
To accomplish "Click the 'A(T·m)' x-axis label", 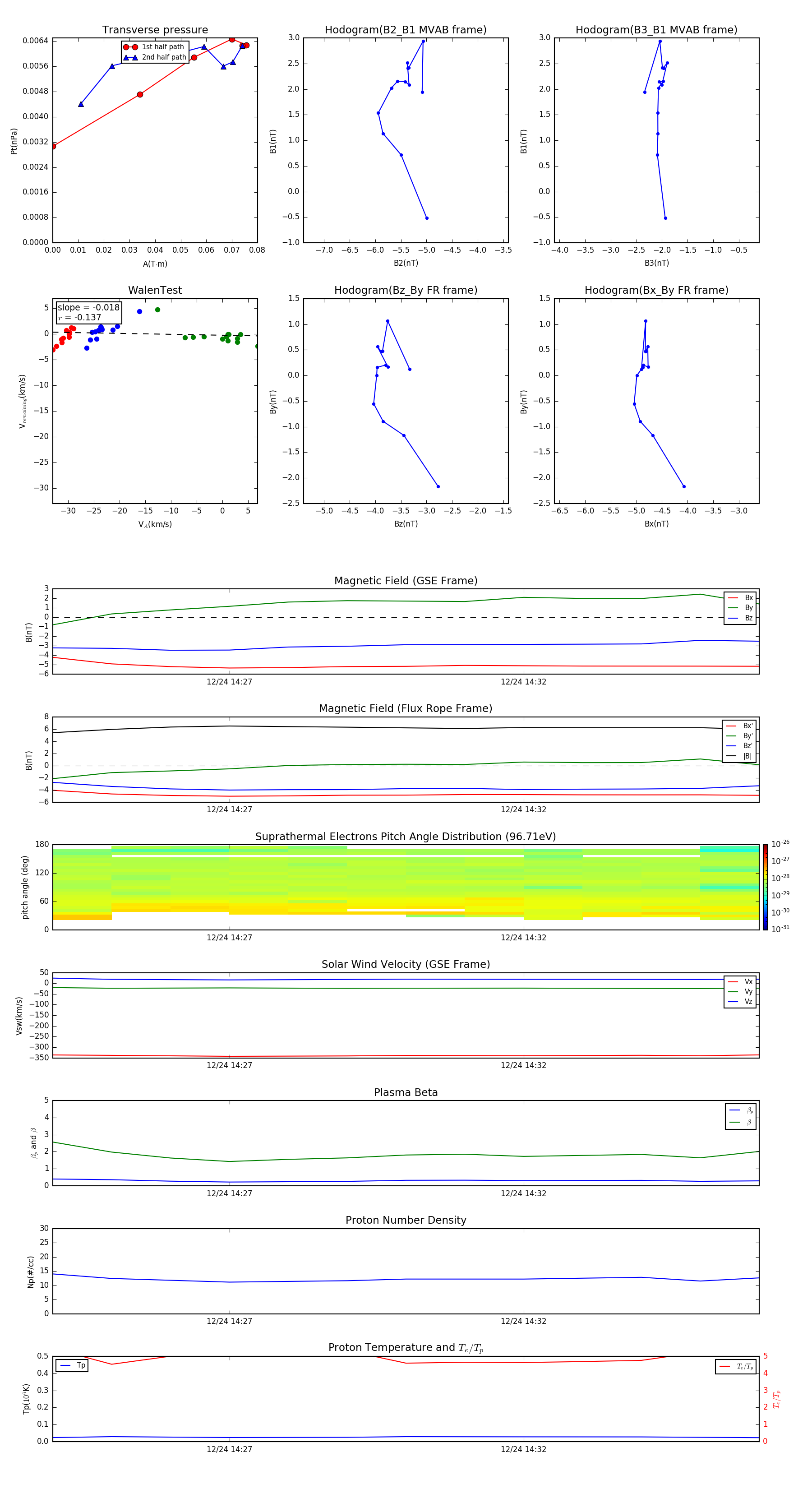I will click(155, 264).
